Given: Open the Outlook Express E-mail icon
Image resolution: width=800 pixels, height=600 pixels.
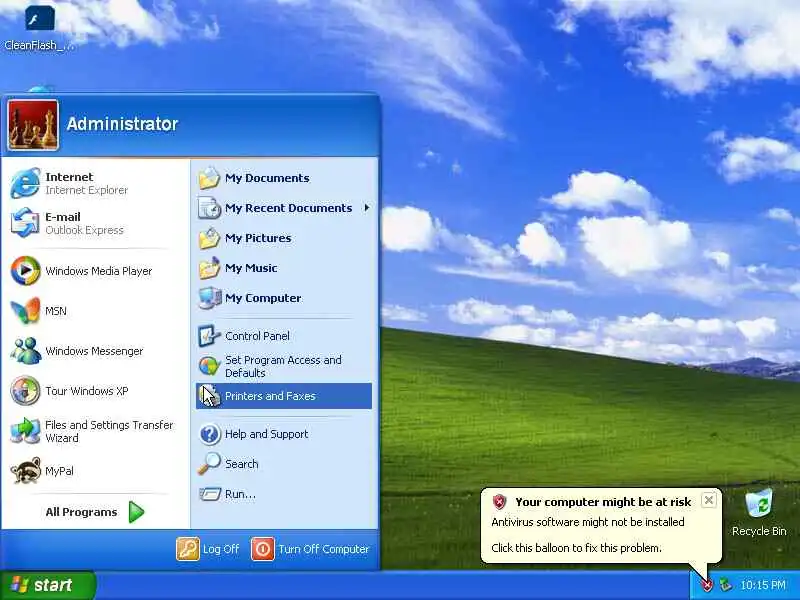Looking at the screenshot, I should [x=25, y=223].
